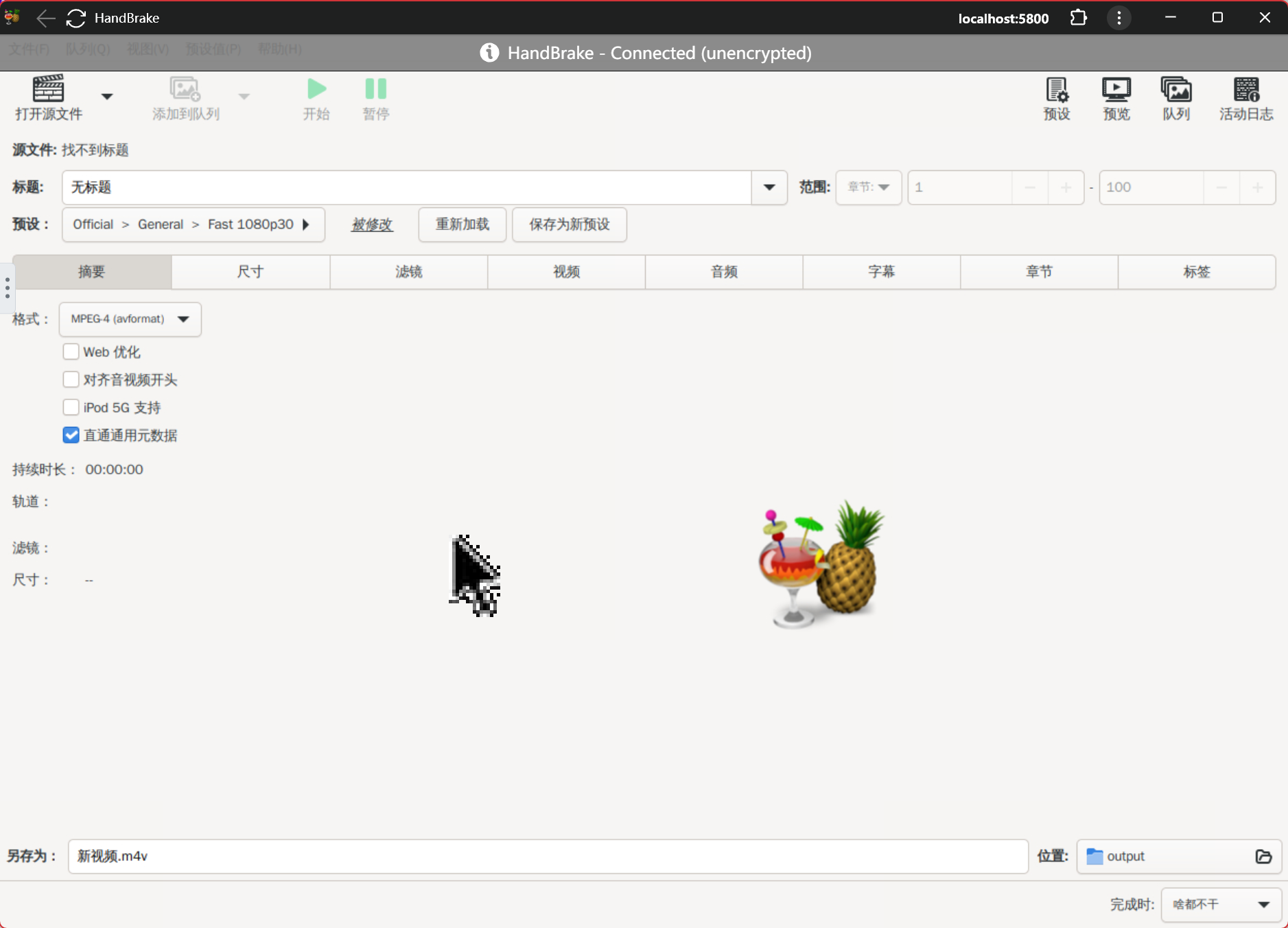
Task: Click the browse folder icon
Action: (x=1263, y=857)
